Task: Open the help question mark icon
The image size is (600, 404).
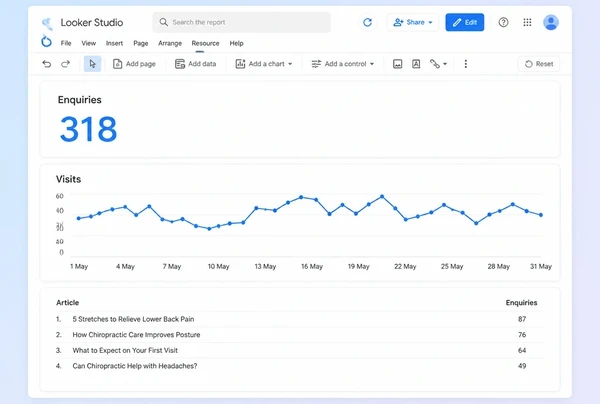Action: 503,22
